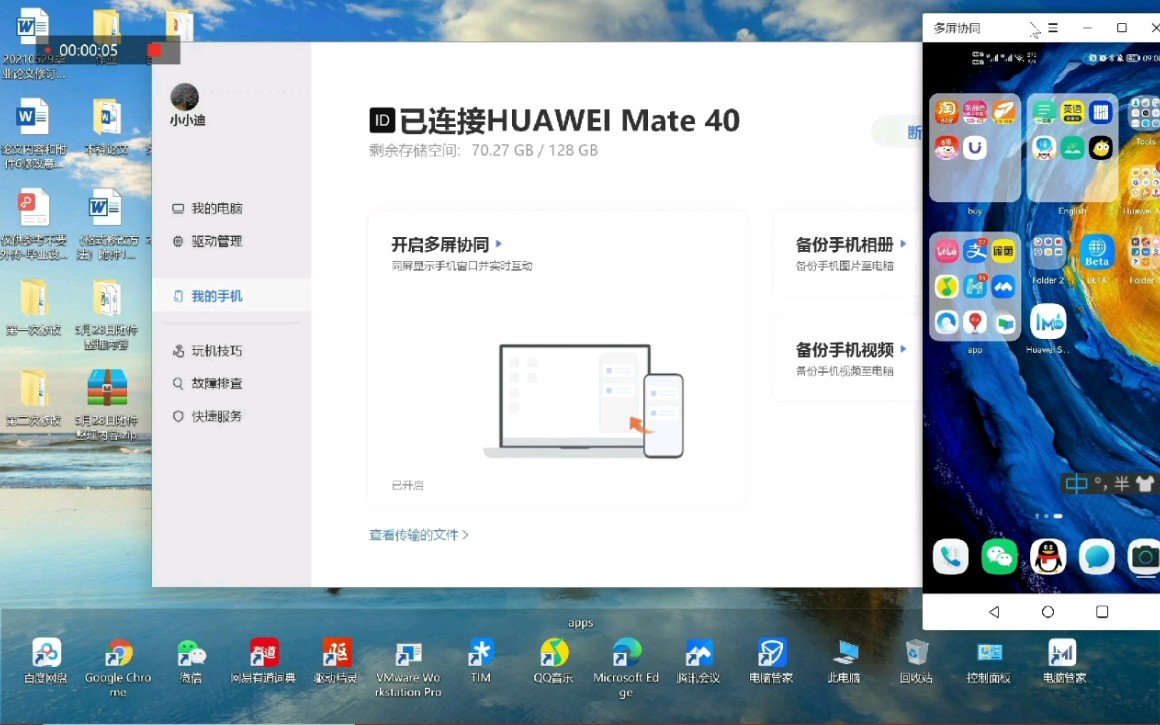Open the Phone dialer app on the phone dock
The height and width of the screenshot is (725, 1160).
coord(949,556)
